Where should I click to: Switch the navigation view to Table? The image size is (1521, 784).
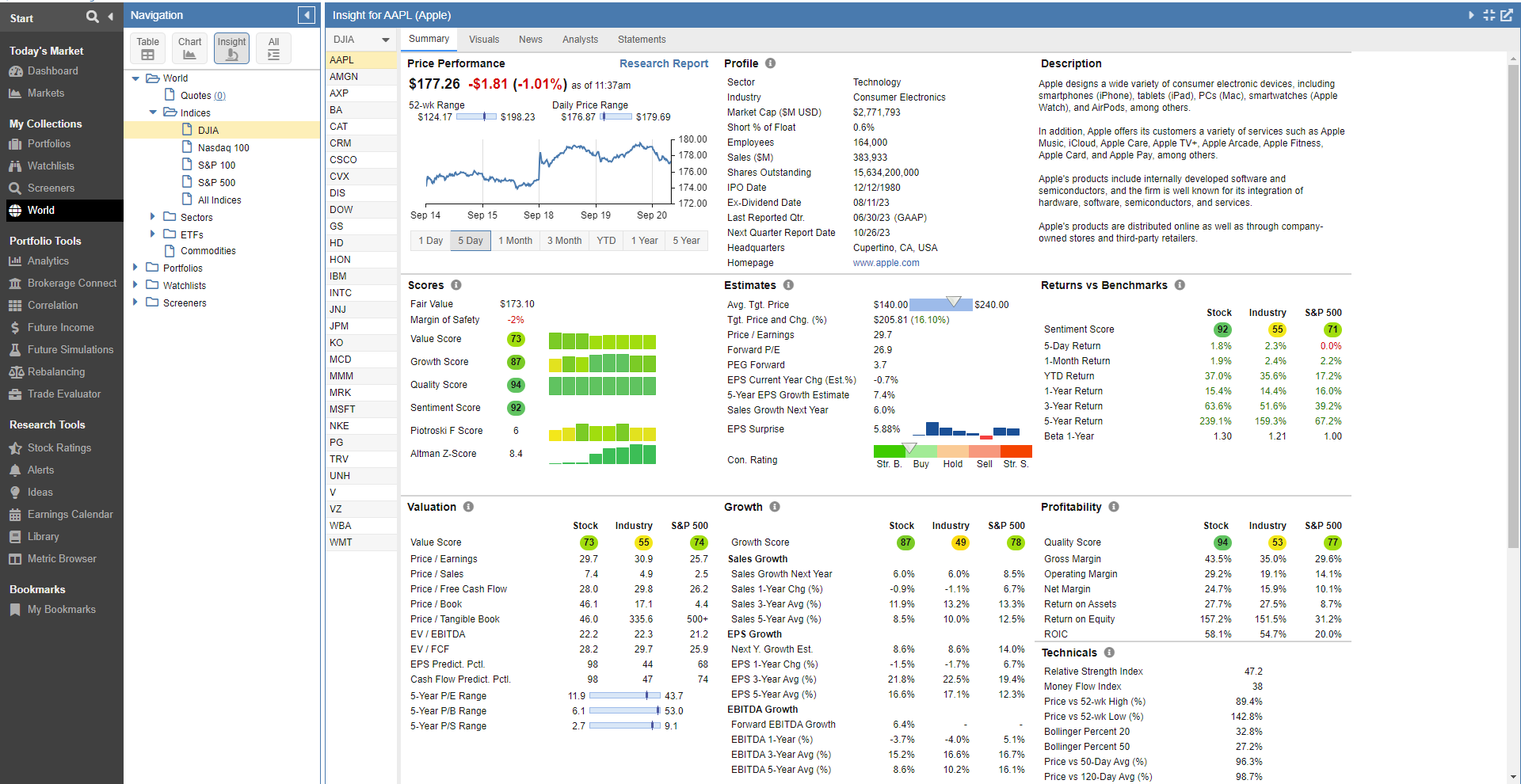(147, 48)
